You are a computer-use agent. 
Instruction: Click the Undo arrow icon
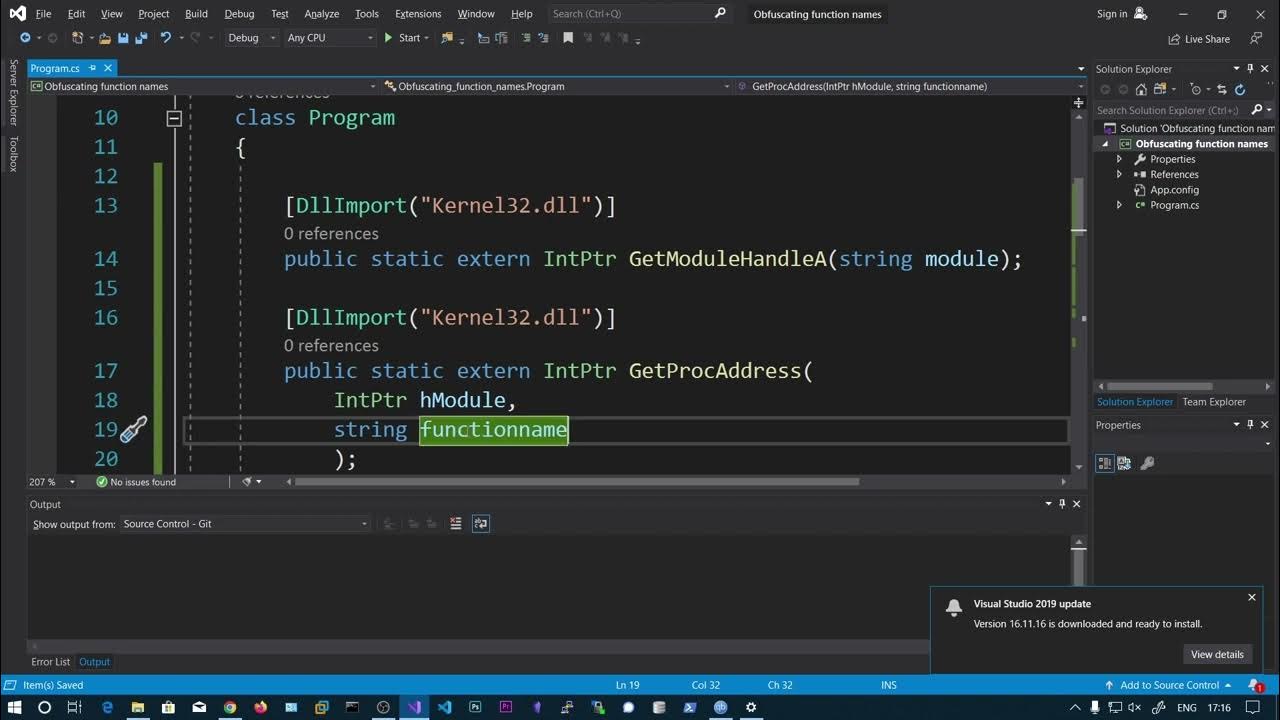166,38
